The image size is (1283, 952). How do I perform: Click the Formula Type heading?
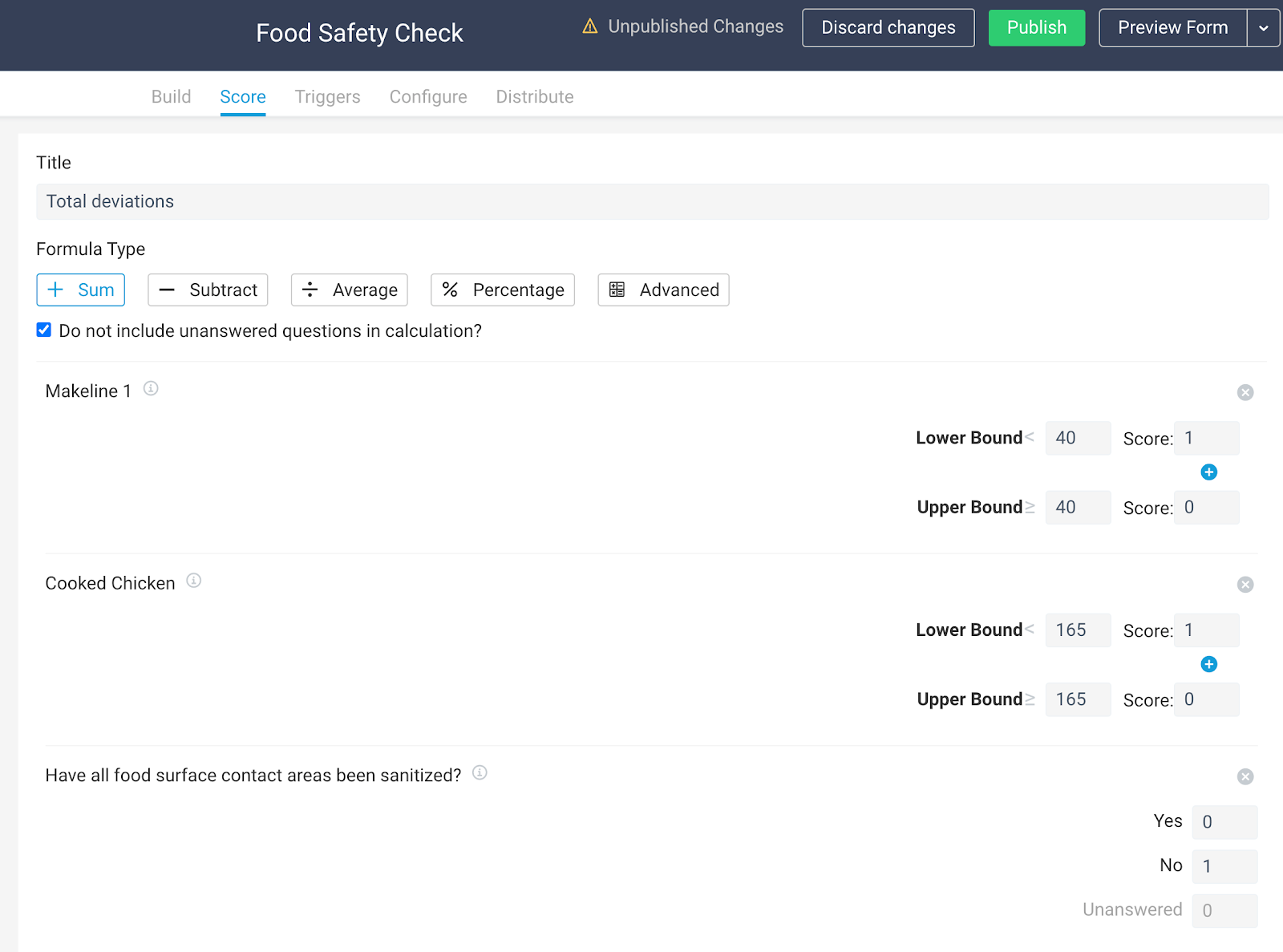point(91,249)
